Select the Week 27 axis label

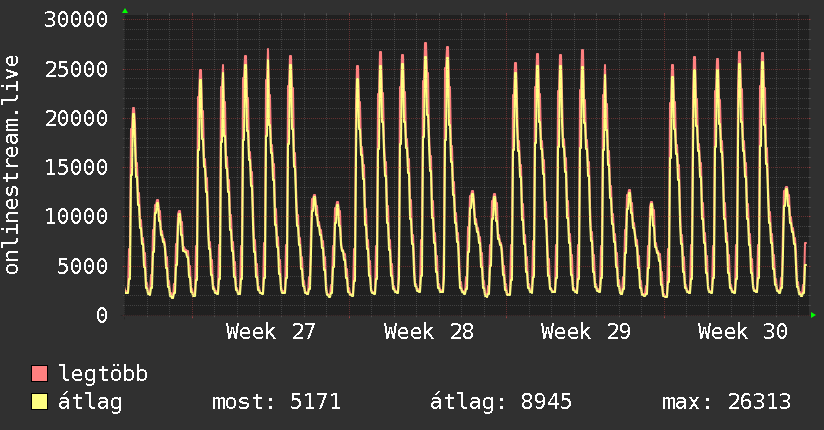271,332
